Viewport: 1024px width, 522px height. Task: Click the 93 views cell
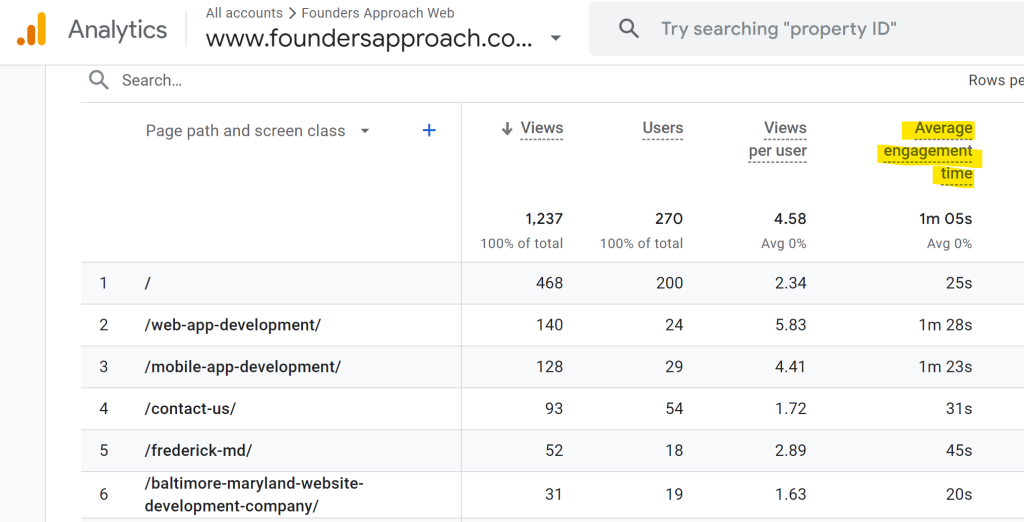pyautogui.click(x=554, y=408)
